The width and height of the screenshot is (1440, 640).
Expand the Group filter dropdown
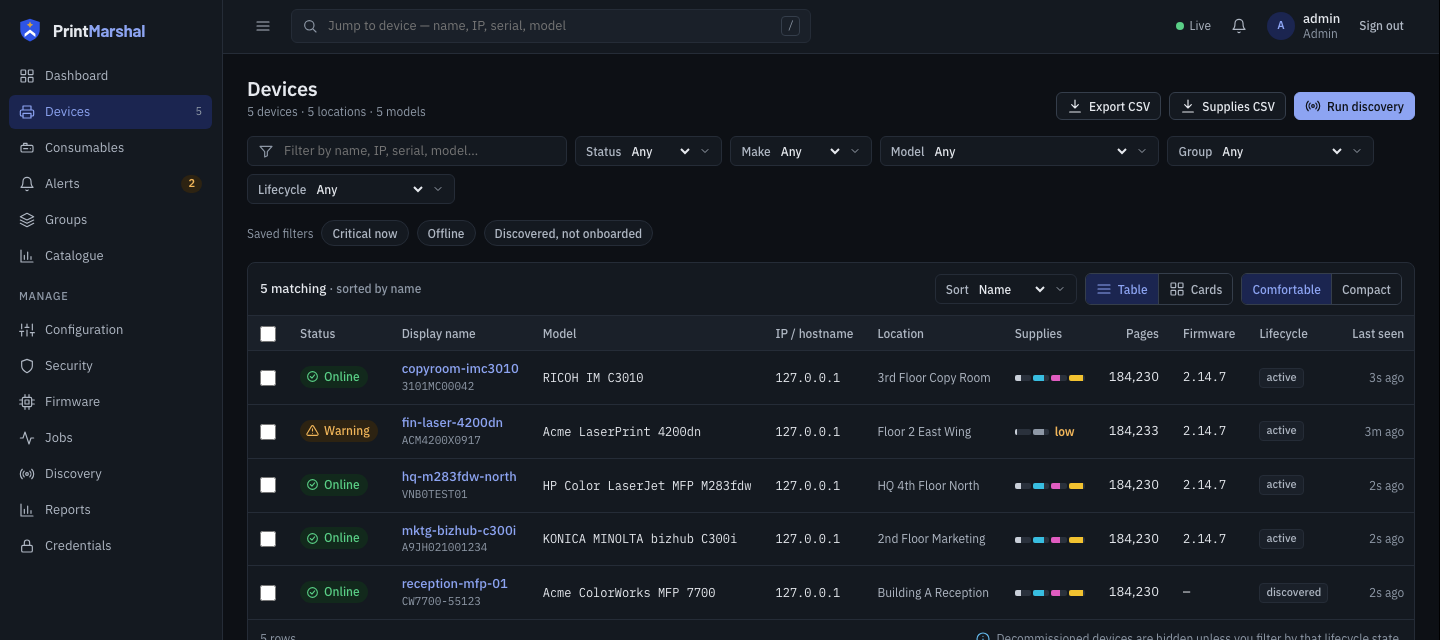tap(1270, 151)
